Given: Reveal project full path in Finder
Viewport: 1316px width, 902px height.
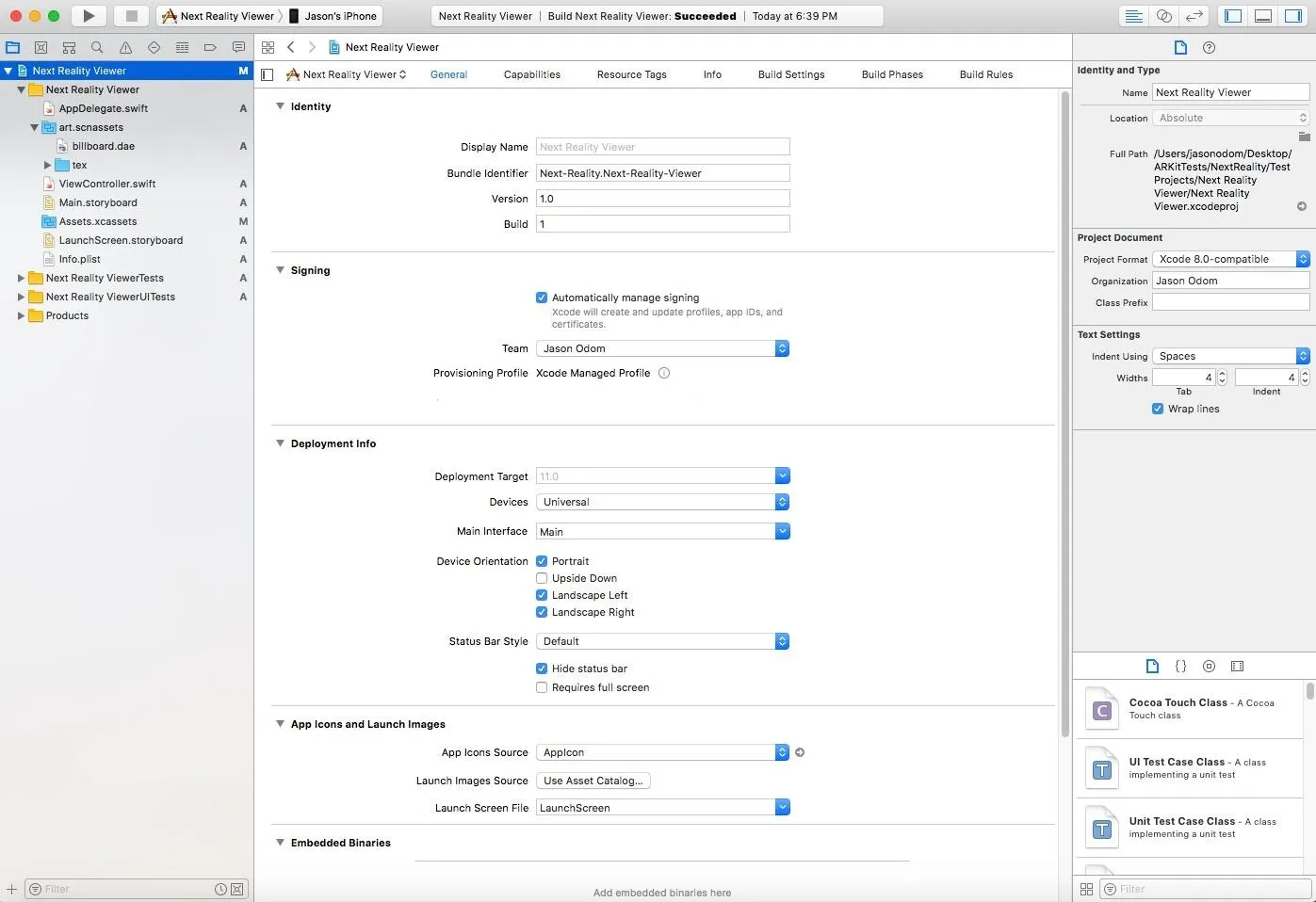Looking at the screenshot, I should pyautogui.click(x=1302, y=206).
